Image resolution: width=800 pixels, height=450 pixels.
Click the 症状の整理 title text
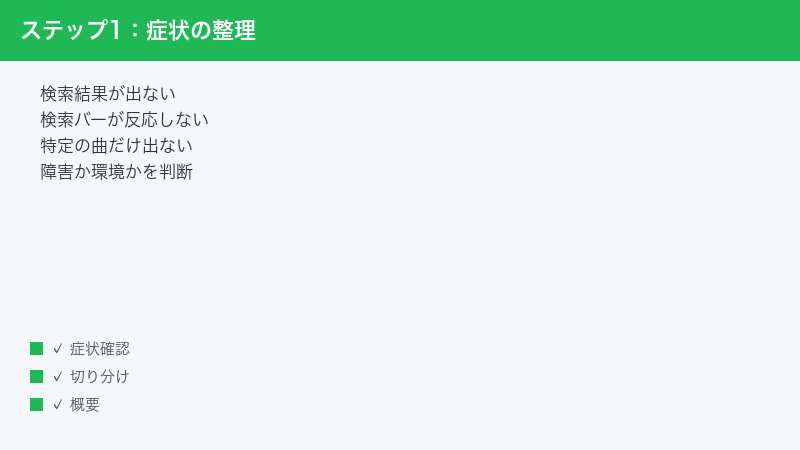point(201,30)
